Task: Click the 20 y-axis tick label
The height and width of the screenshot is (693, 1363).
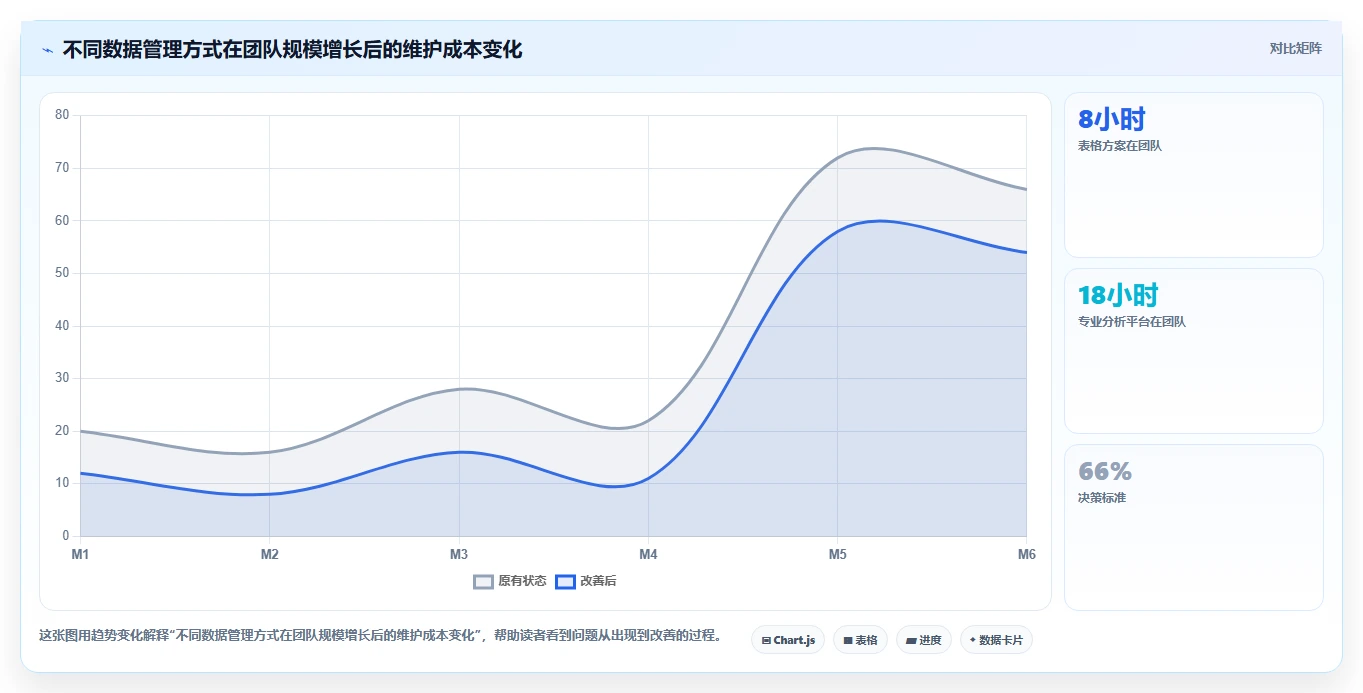Action: point(62,431)
